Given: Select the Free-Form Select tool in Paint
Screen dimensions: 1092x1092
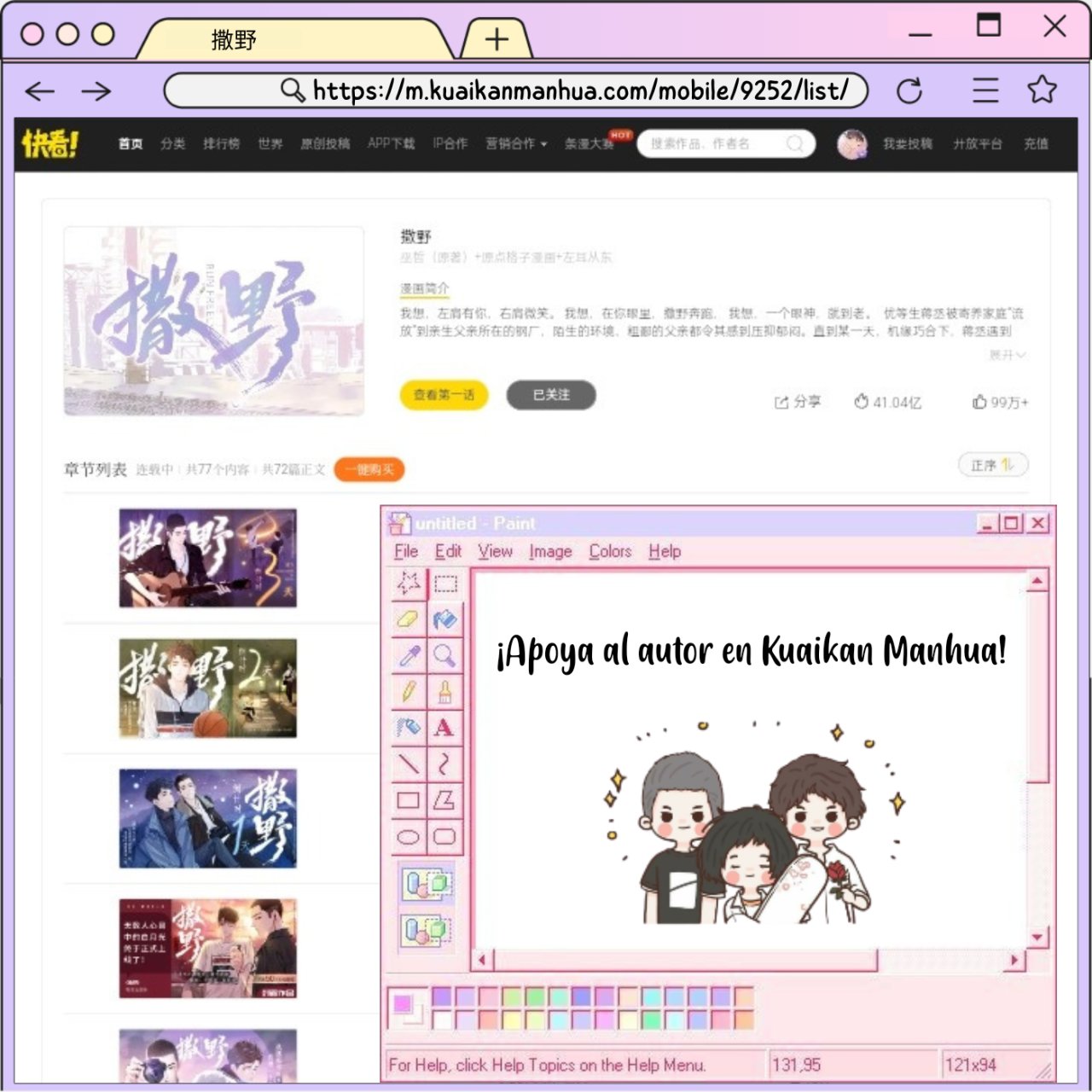Looking at the screenshot, I should 409,584.
